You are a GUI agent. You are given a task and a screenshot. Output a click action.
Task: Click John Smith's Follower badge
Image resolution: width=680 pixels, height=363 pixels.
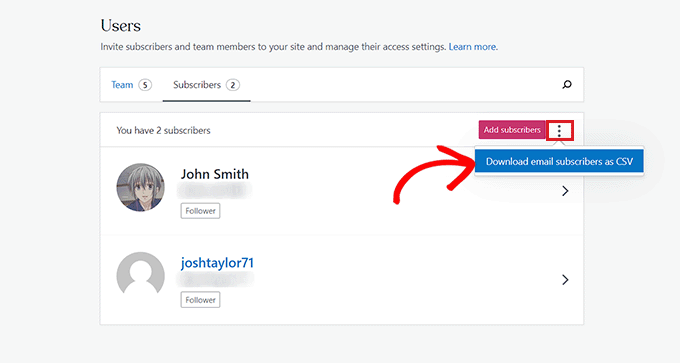pyautogui.click(x=200, y=211)
